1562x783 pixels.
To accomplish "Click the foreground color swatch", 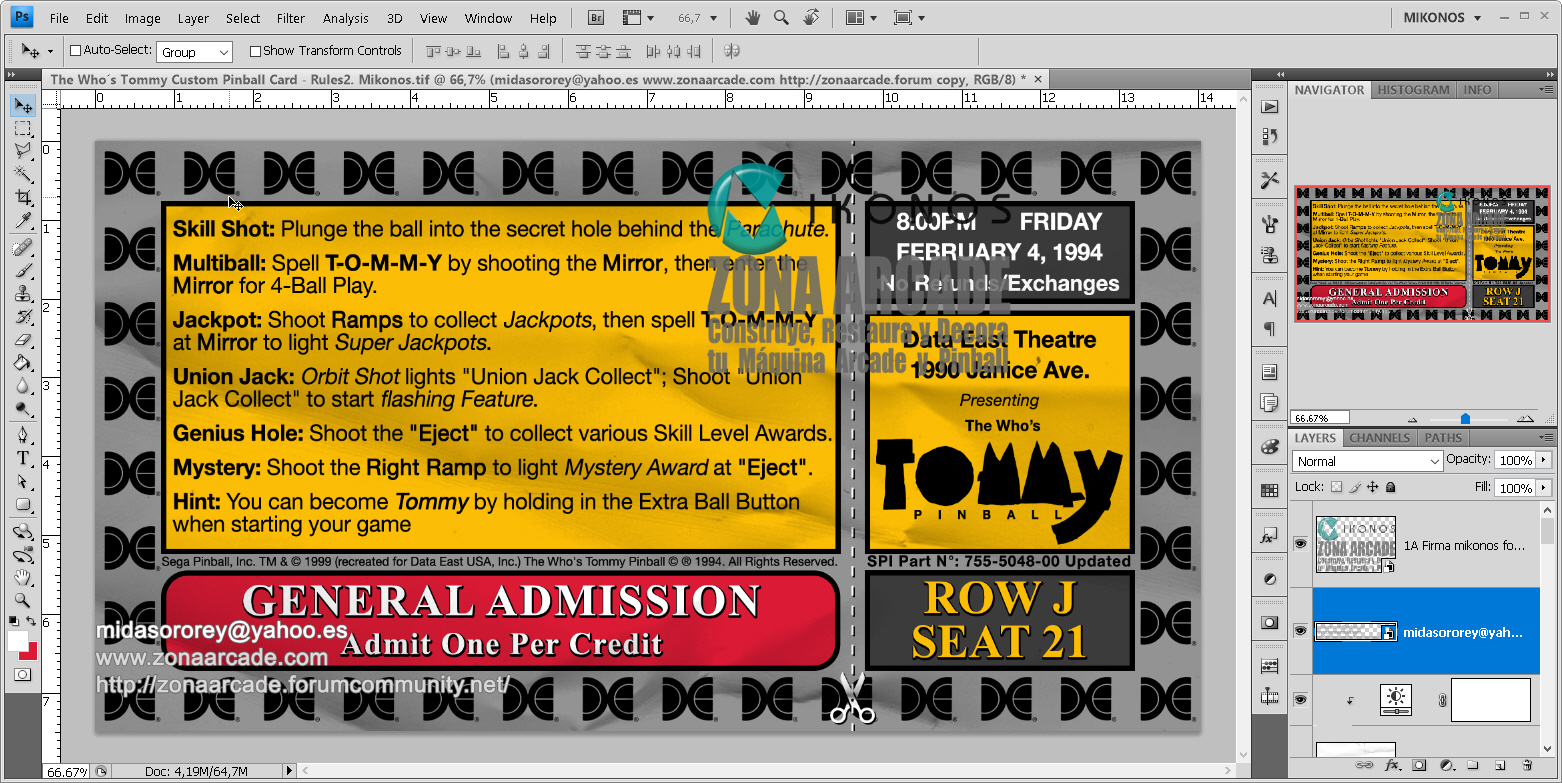I will (x=19, y=641).
